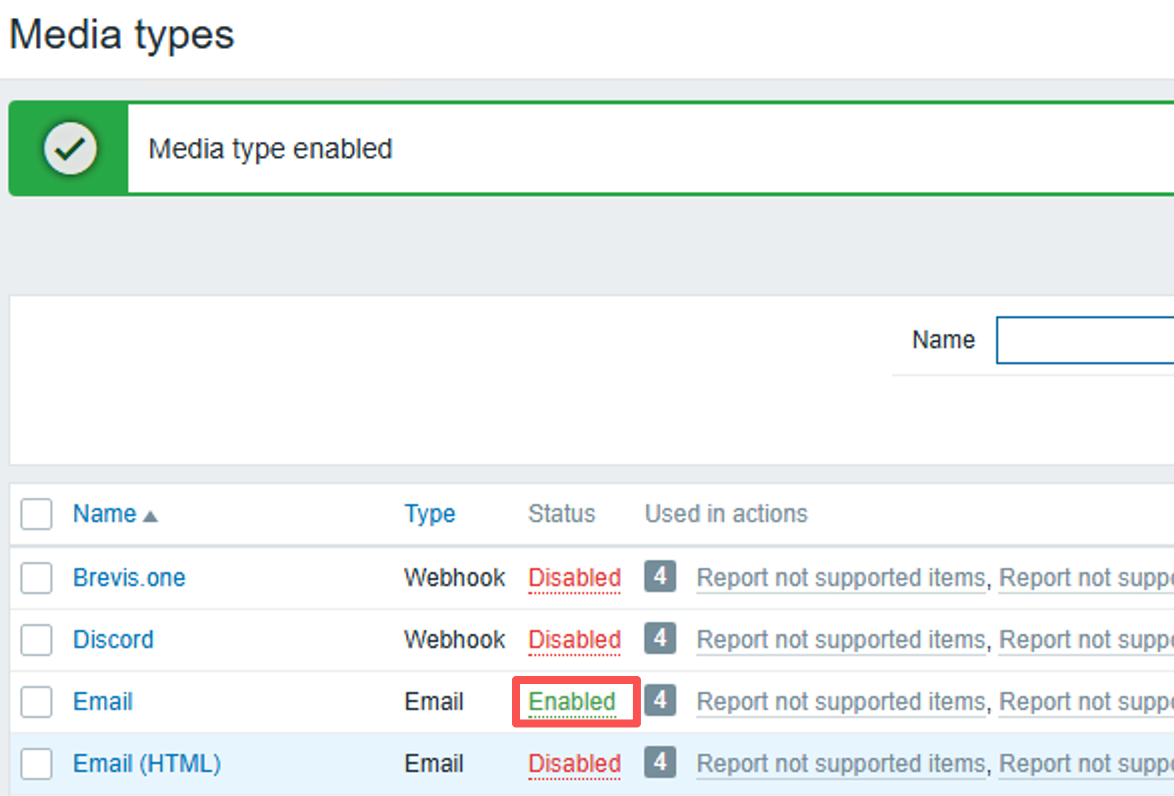Open the Email (HTML) media type

click(x=147, y=764)
